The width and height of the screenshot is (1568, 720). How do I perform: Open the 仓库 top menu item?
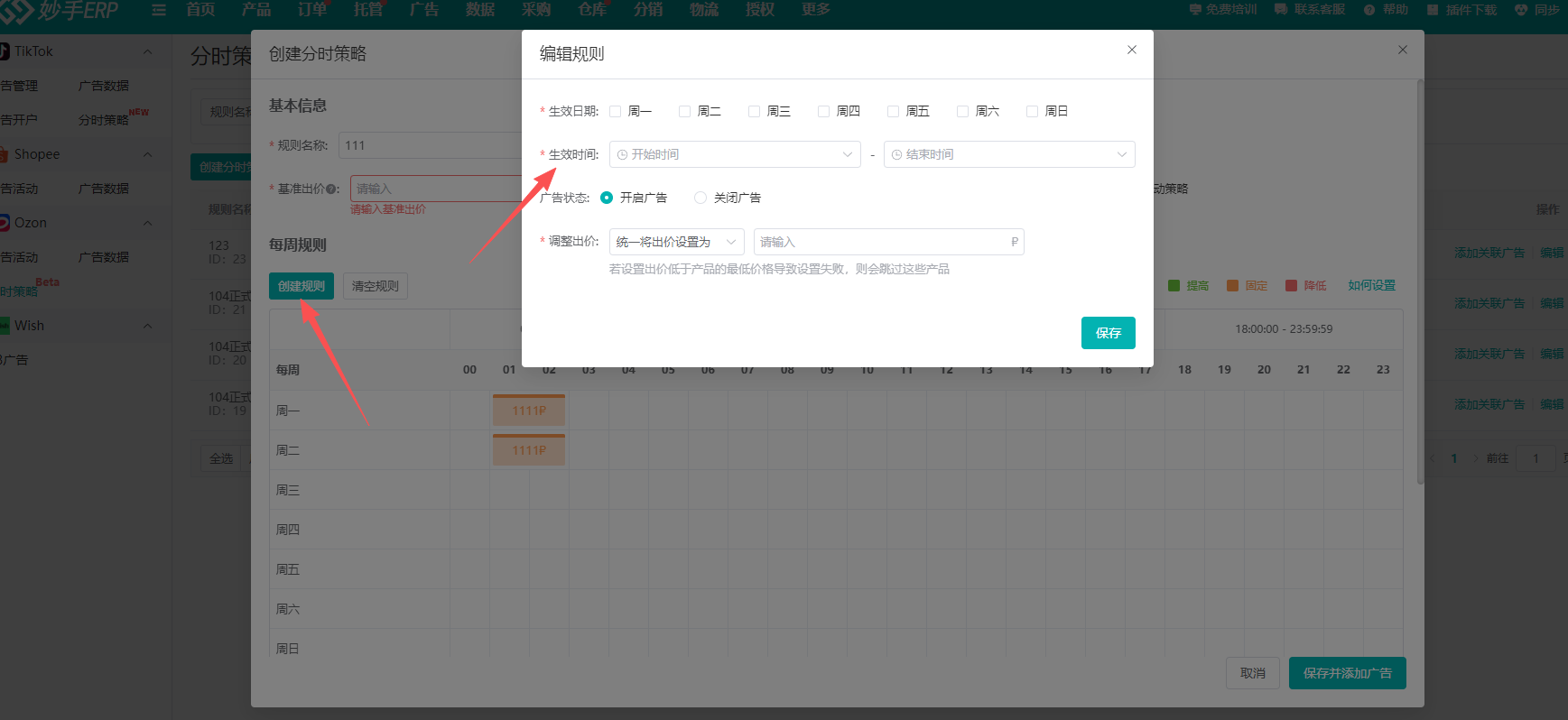(x=592, y=10)
